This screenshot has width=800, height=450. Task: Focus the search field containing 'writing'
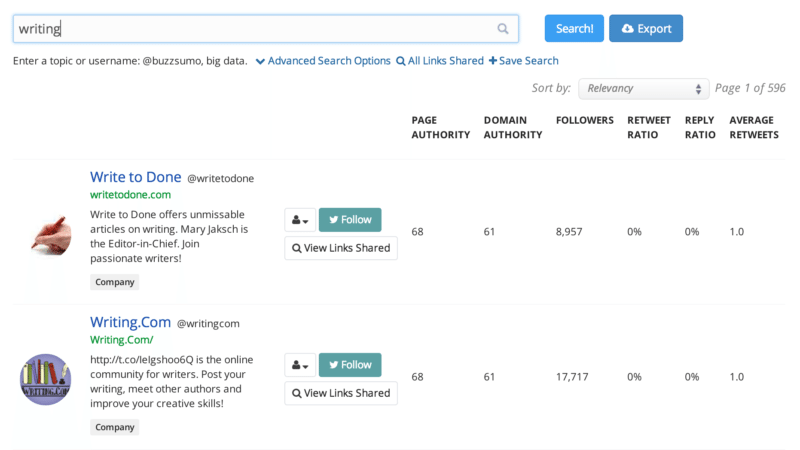pos(266,29)
